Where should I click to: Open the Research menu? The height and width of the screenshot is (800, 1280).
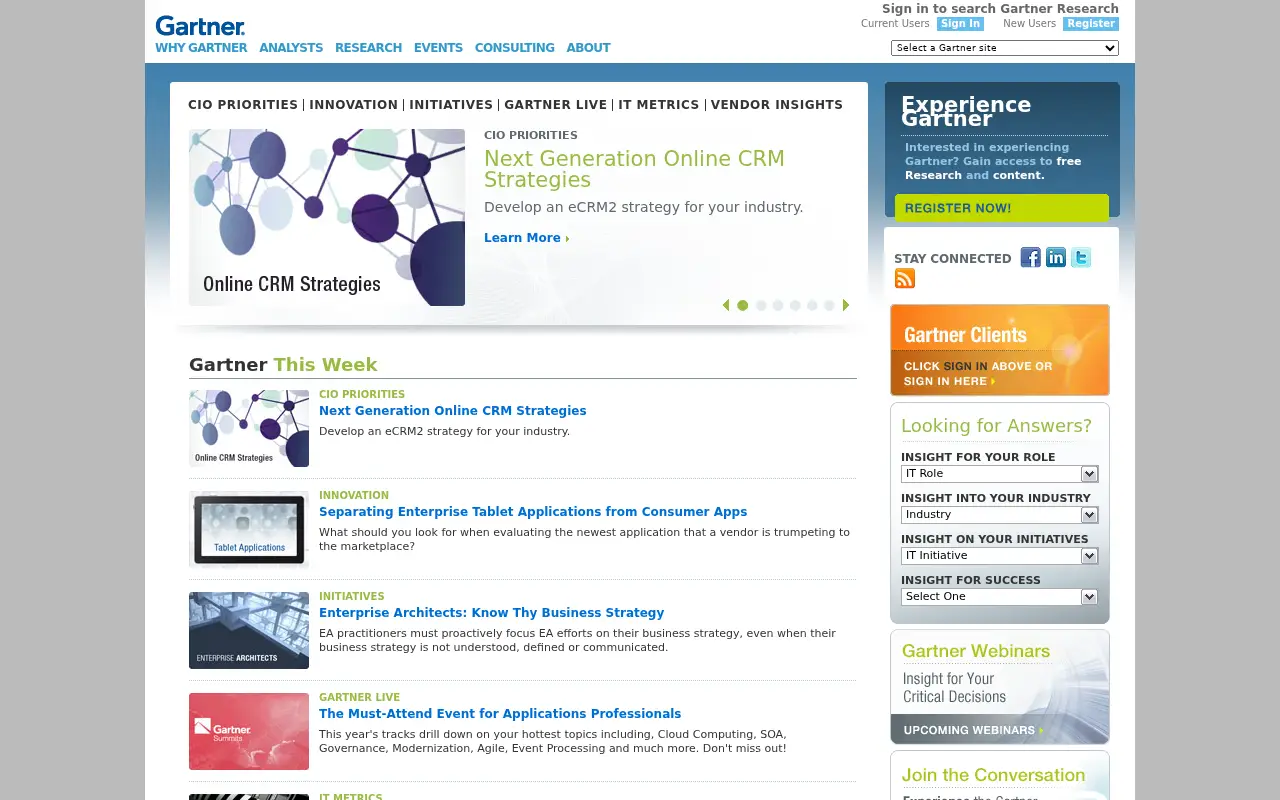coord(368,48)
